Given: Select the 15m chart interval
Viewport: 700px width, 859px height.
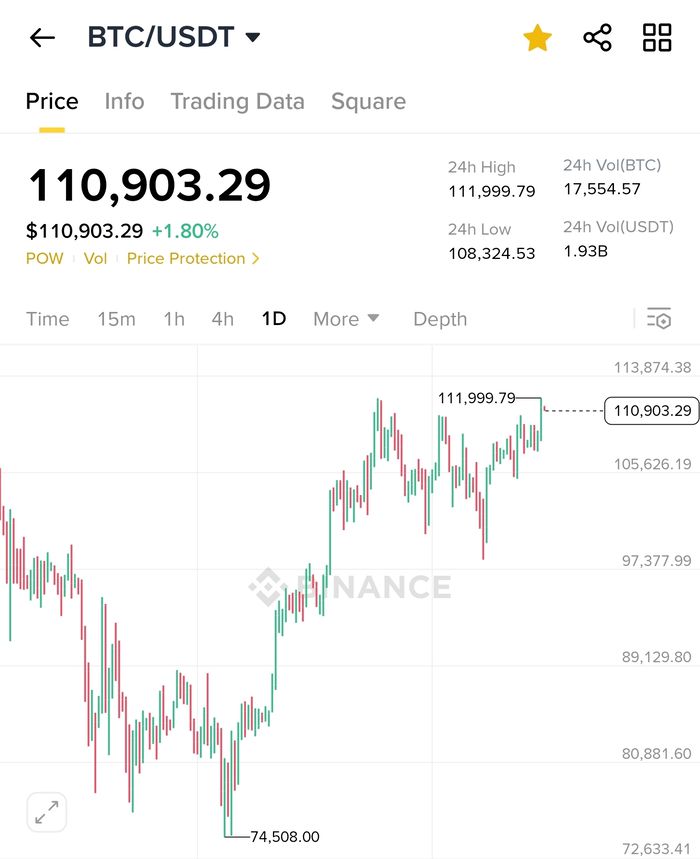Looking at the screenshot, I should tap(116, 319).
